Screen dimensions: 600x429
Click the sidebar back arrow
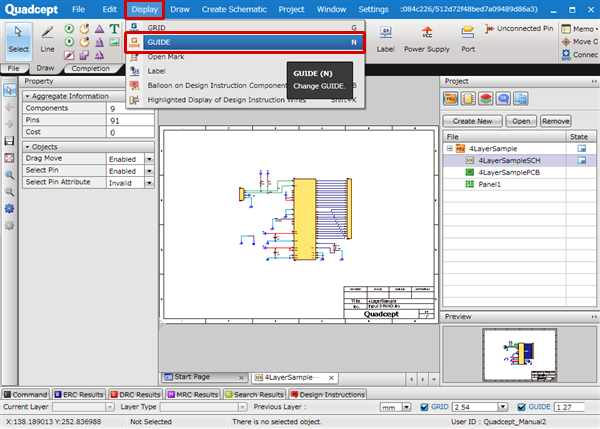click(9, 107)
